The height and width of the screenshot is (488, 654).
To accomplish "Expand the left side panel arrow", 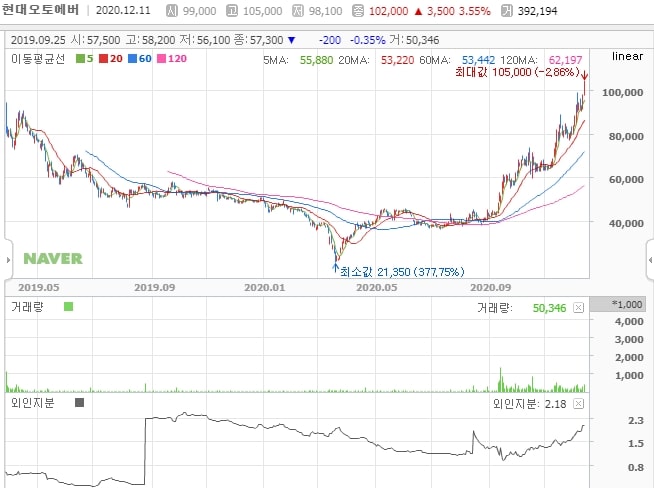I will pyautogui.click(x=8, y=260).
